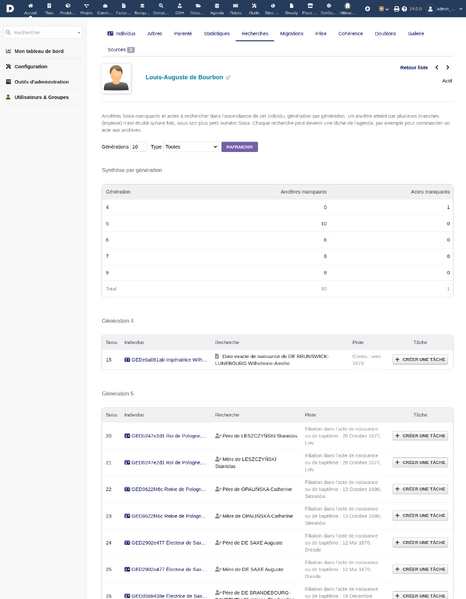The height and width of the screenshot is (599, 466).
Task: Open the Dolibarr logo in top bar
Action: click(10, 8)
